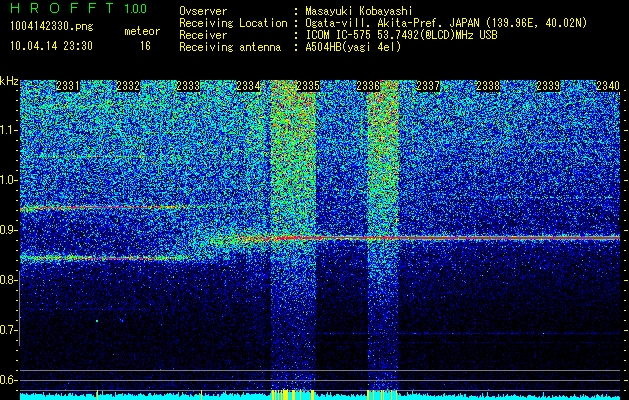Click the 2331 time marker
629x400 pixels.
(68, 86)
